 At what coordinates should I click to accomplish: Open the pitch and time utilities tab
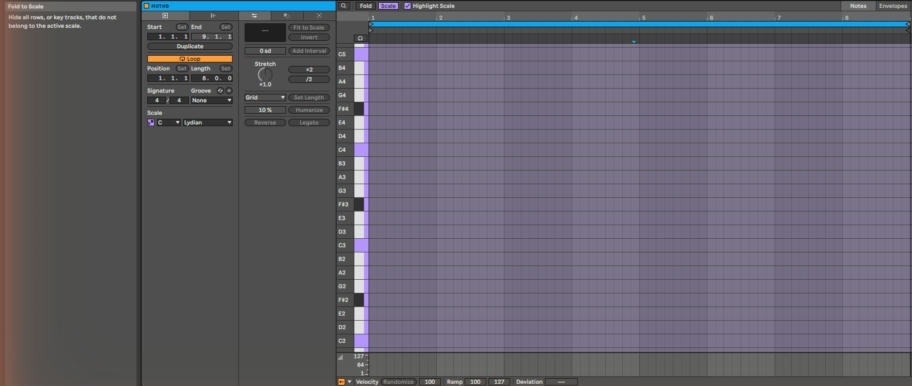pos(254,16)
